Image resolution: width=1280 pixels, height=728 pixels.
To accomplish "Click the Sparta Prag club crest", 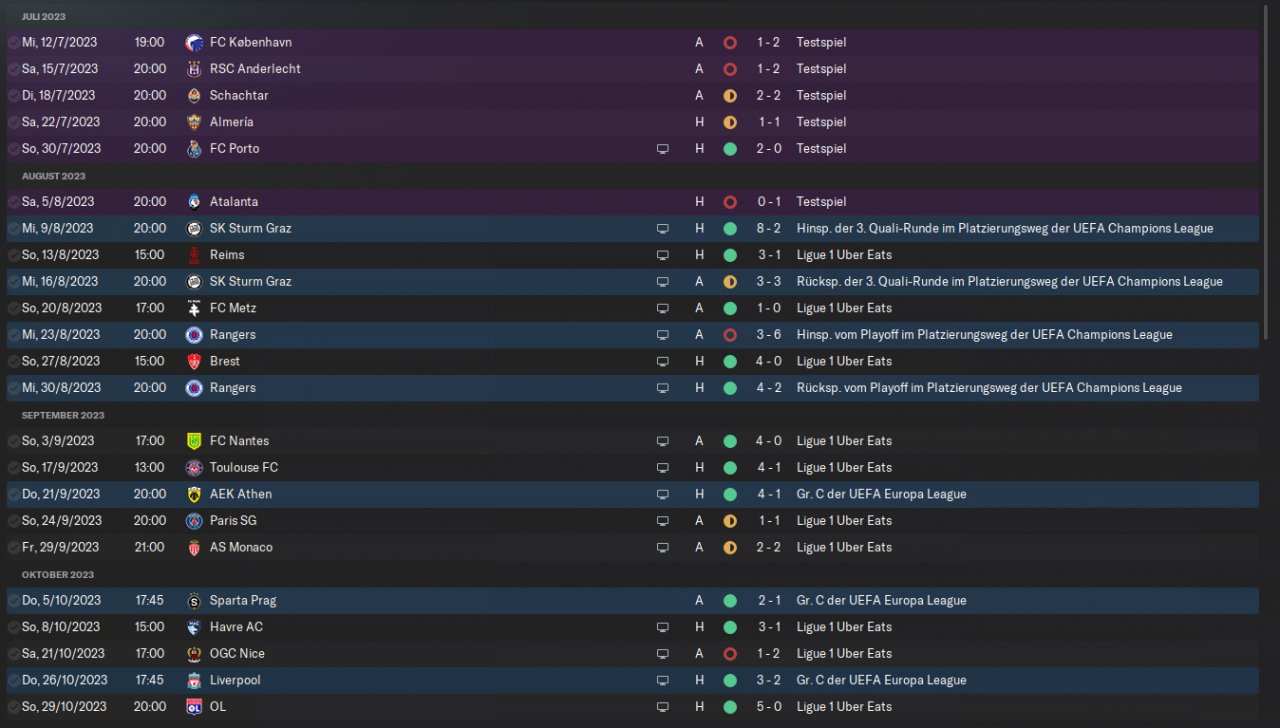I will pos(194,601).
